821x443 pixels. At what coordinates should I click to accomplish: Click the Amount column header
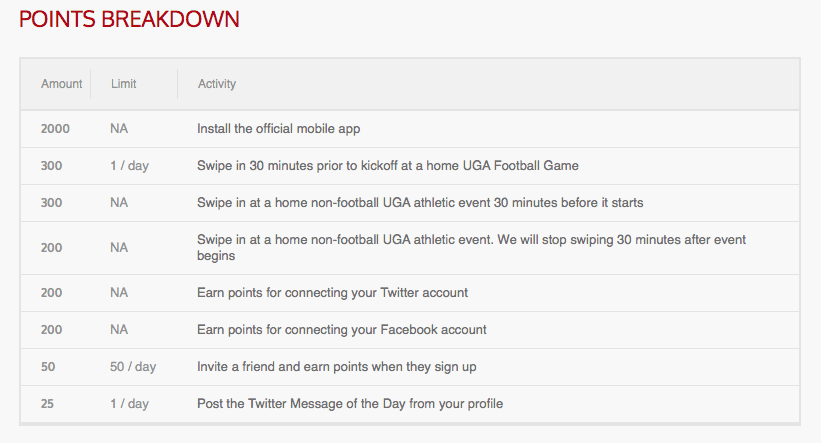point(61,84)
